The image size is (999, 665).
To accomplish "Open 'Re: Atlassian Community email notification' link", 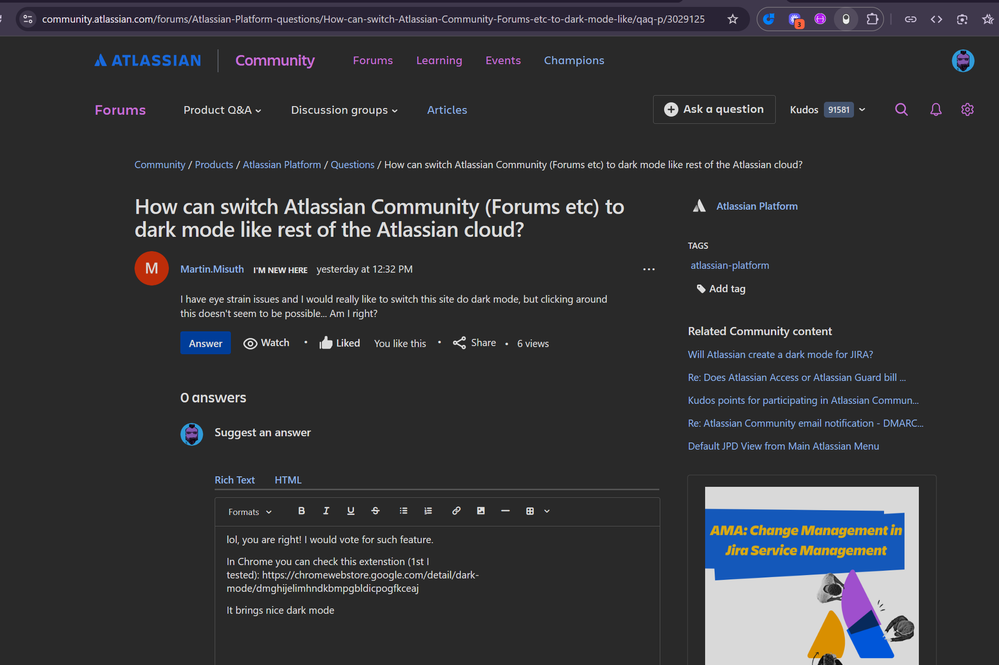I will point(805,423).
